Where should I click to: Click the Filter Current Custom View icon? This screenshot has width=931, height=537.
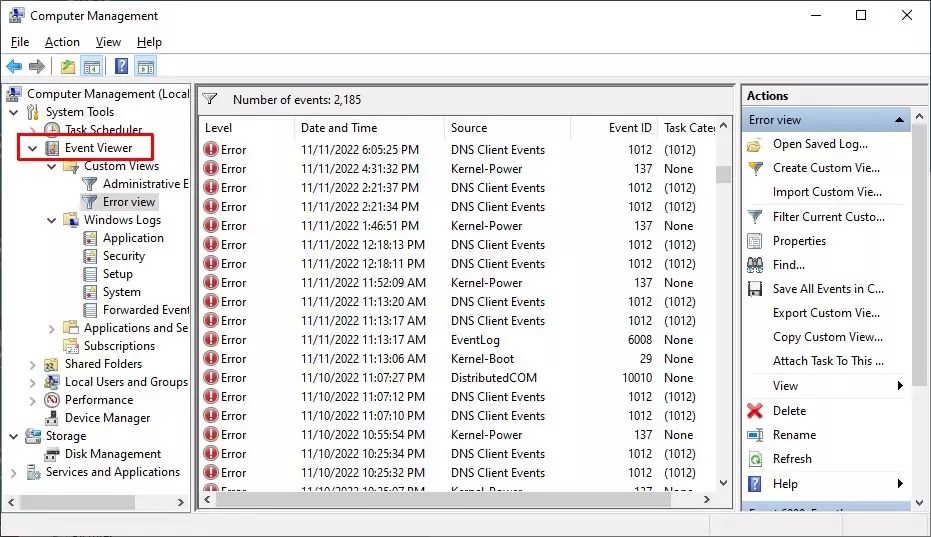pos(755,217)
